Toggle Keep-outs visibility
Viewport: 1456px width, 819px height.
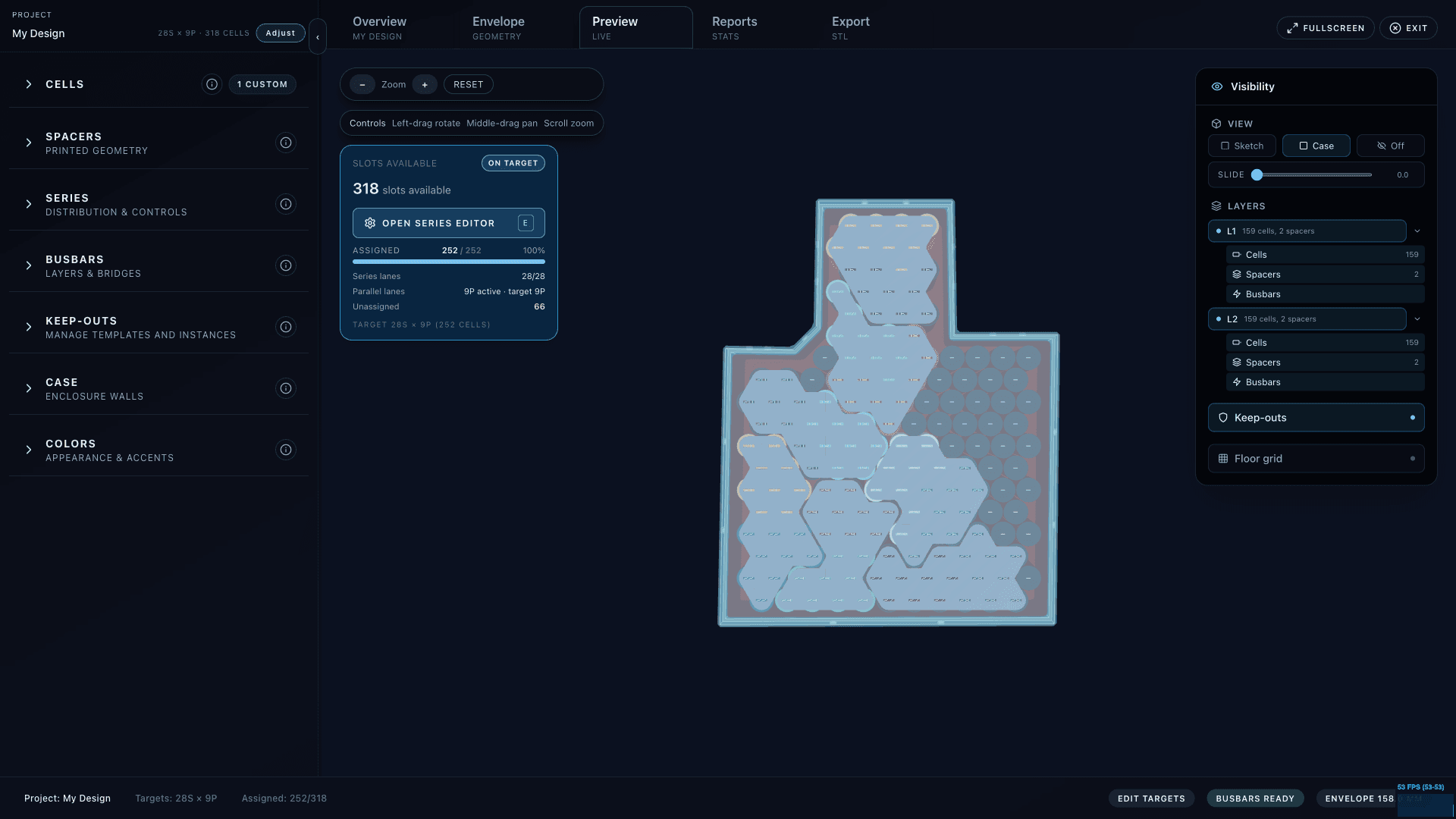coord(1316,418)
